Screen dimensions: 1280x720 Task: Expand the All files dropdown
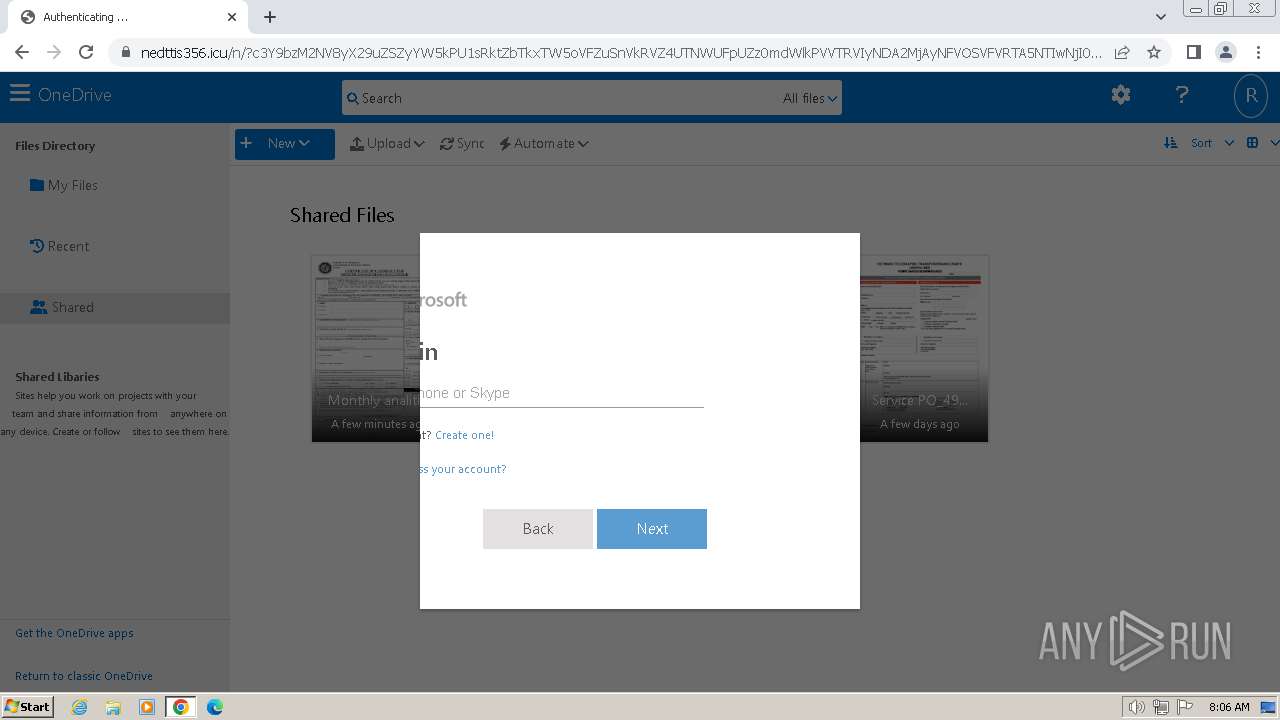point(810,98)
